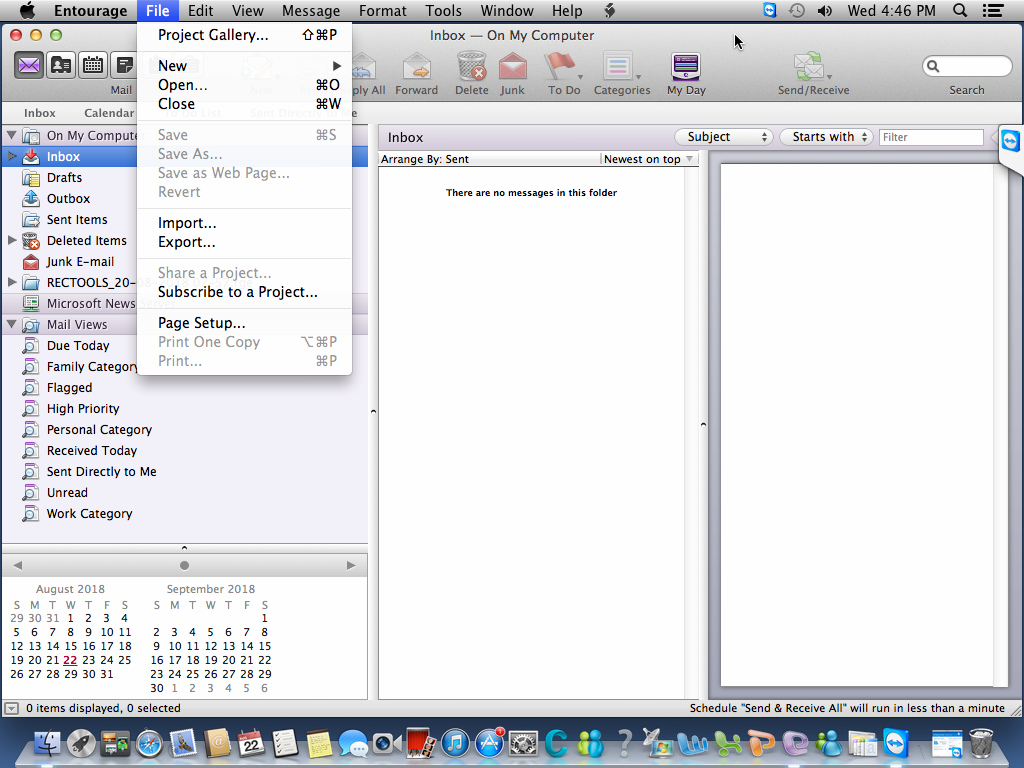Click the To Do flag icon

(x=560, y=67)
